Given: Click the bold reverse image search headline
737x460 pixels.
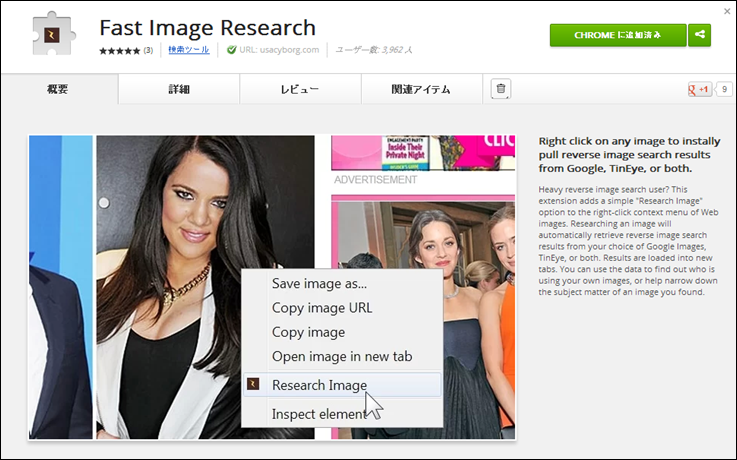Looking at the screenshot, I should pyautogui.click(x=629, y=155).
